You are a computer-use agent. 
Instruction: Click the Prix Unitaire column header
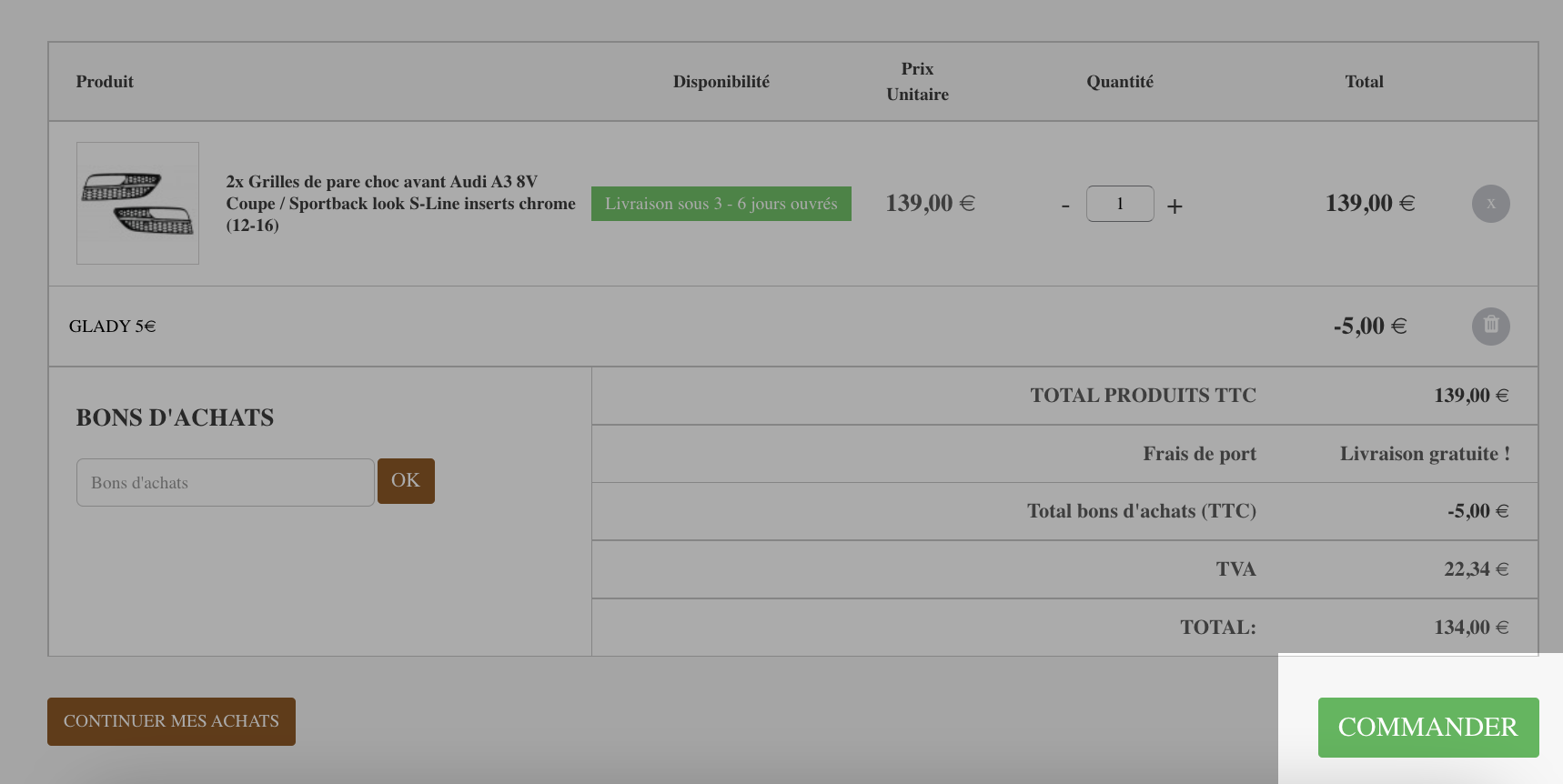point(917,82)
